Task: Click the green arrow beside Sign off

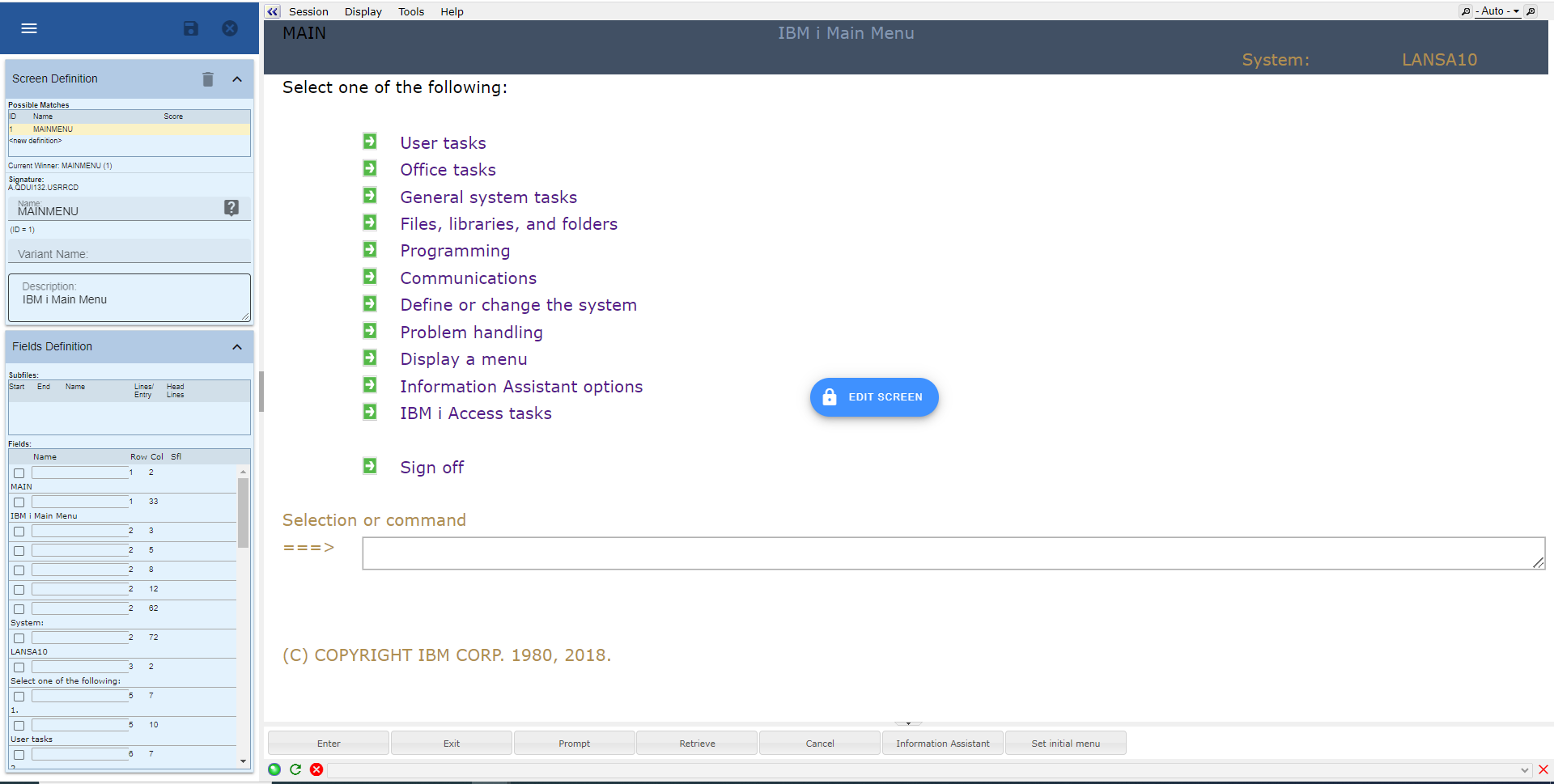Action: point(370,466)
